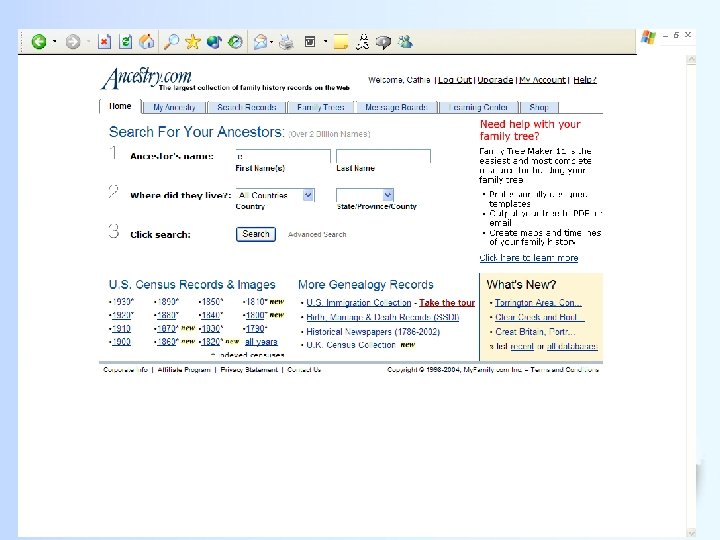This screenshot has height=540, width=720.
Task: Open the 1870 census link
Action: pos(167,328)
